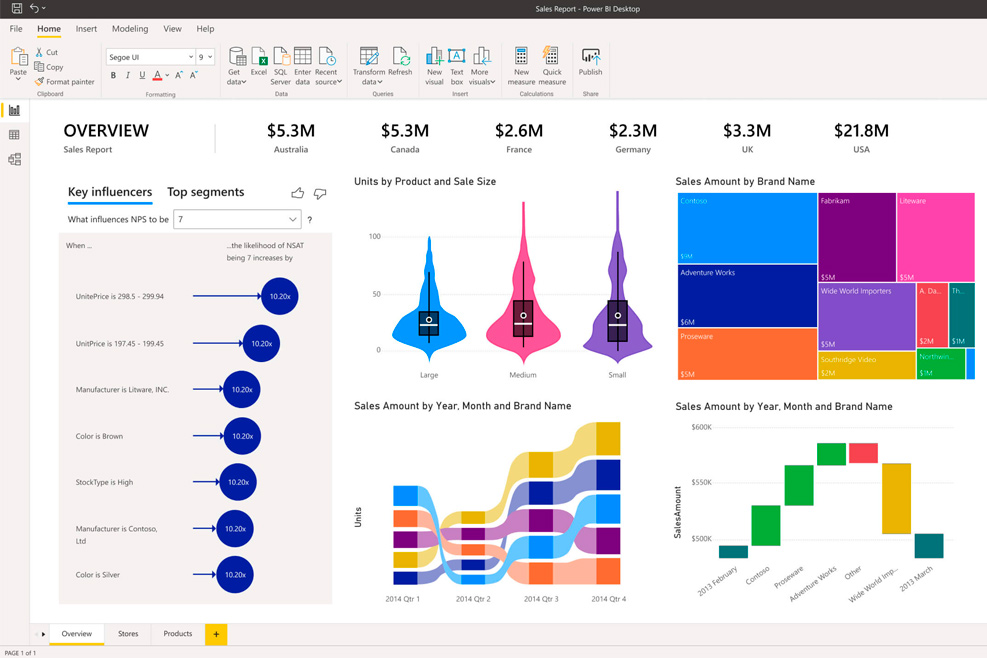Give thumbs up on Key influencers visual
Viewport: 987px width, 658px height.
(297, 192)
